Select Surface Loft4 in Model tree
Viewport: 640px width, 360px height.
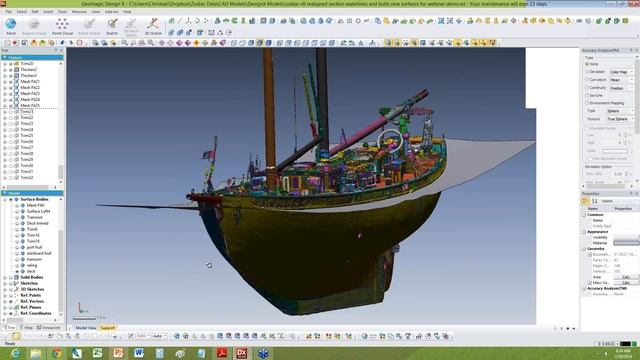pos(38,211)
